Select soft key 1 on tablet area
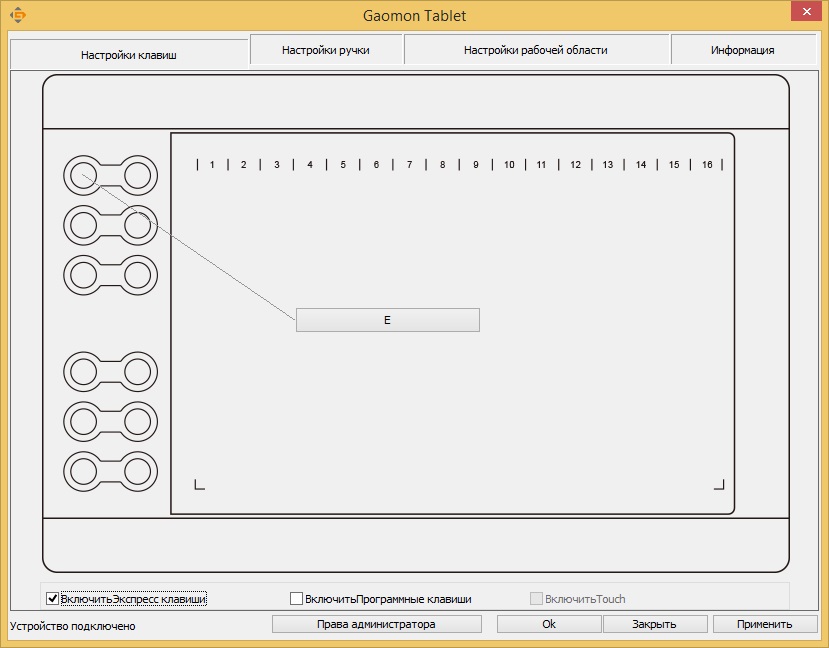Image resolution: width=829 pixels, height=648 pixels. tap(213, 164)
